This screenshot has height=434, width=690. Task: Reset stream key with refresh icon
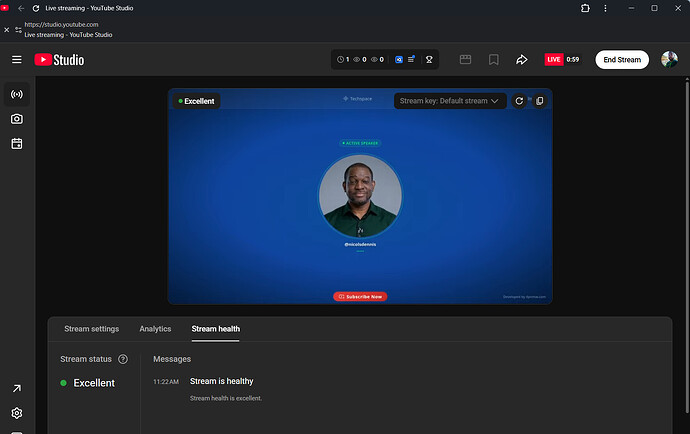(x=519, y=101)
